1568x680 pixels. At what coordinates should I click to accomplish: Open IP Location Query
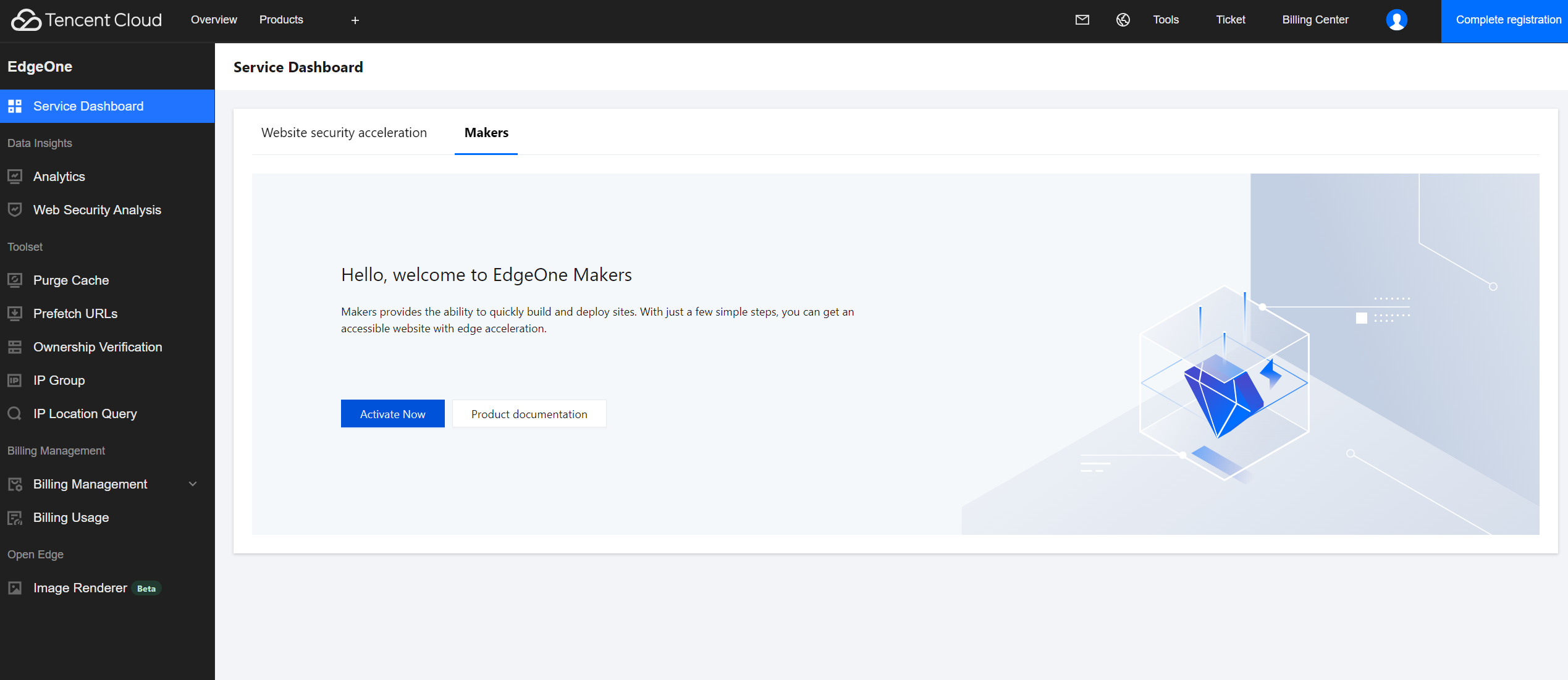click(107, 414)
